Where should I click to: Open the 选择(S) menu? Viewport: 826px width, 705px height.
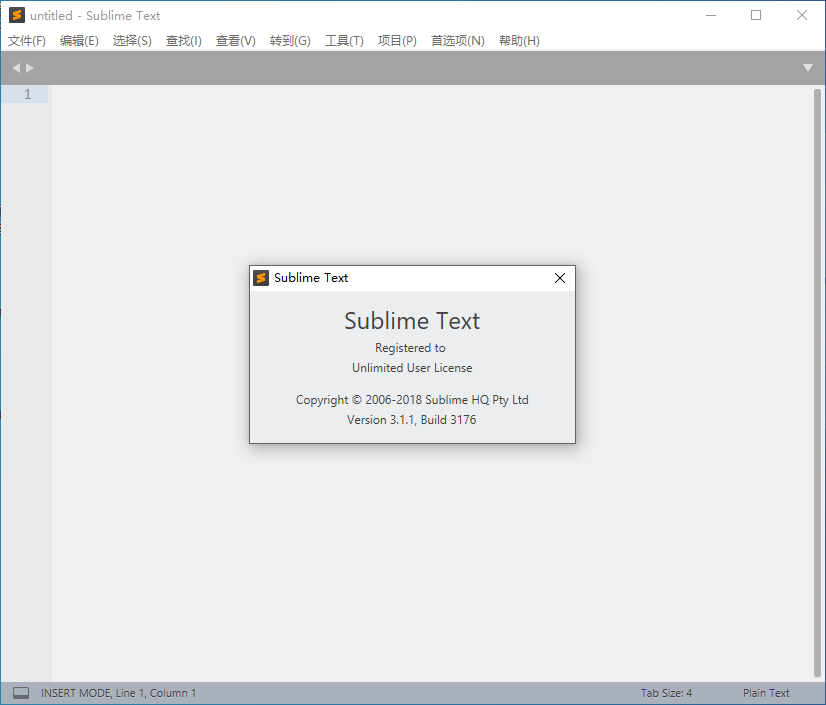132,41
